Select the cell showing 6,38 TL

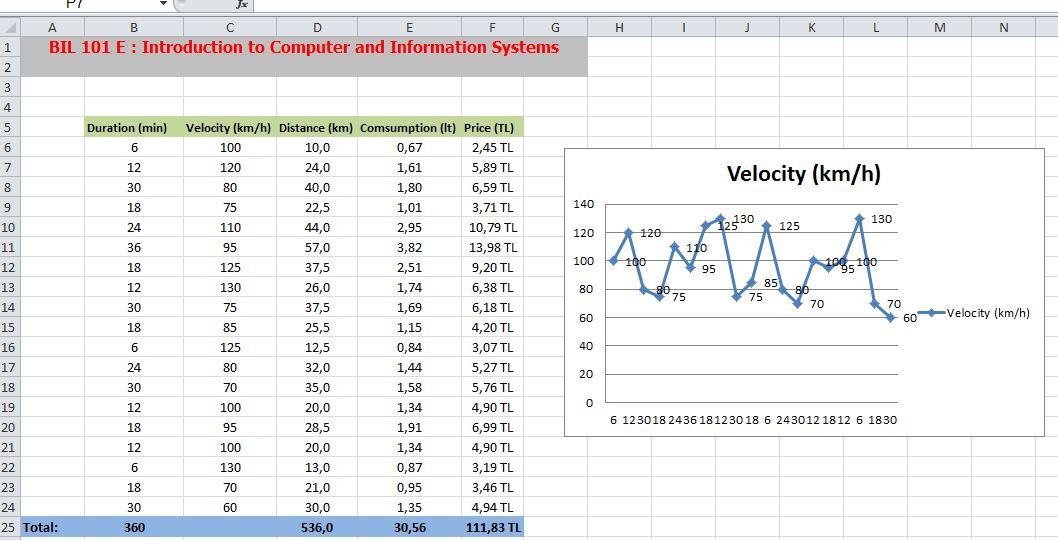click(493, 288)
